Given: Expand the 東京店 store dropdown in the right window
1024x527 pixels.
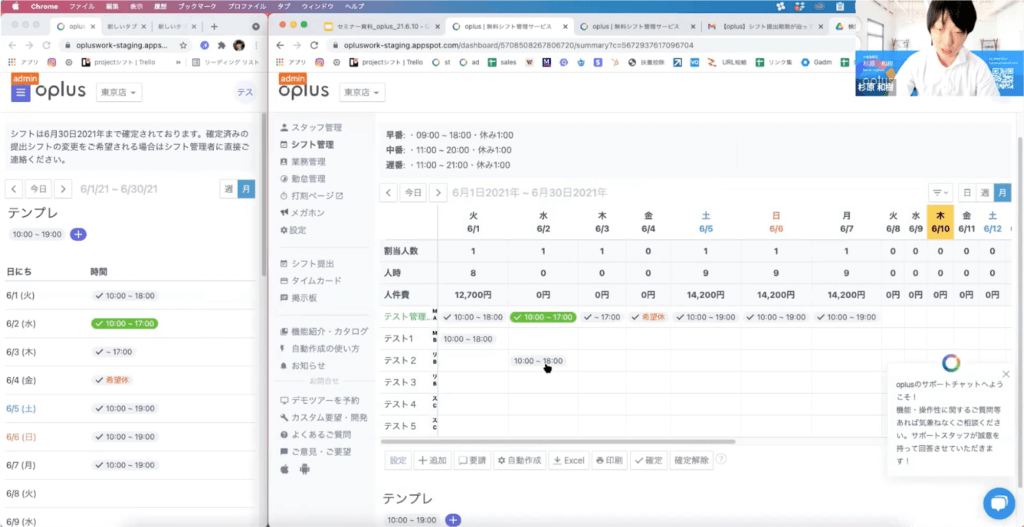Looking at the screenshot, I should [364, 92].
